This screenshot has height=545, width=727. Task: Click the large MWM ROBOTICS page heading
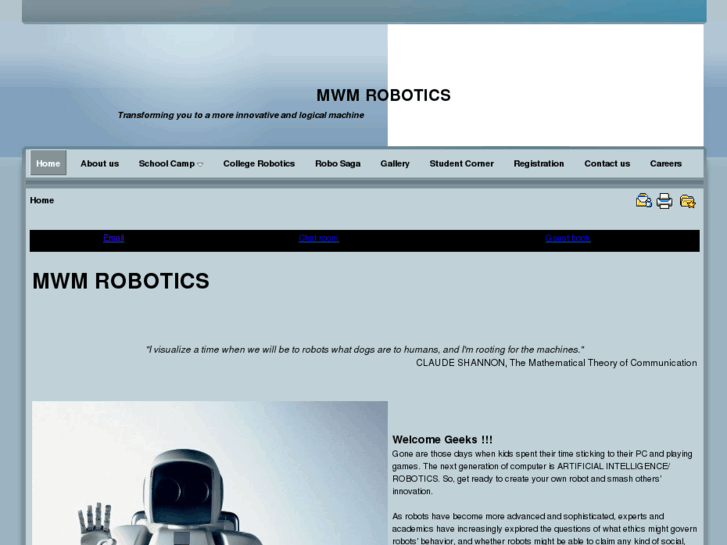[x=121, y=281]
